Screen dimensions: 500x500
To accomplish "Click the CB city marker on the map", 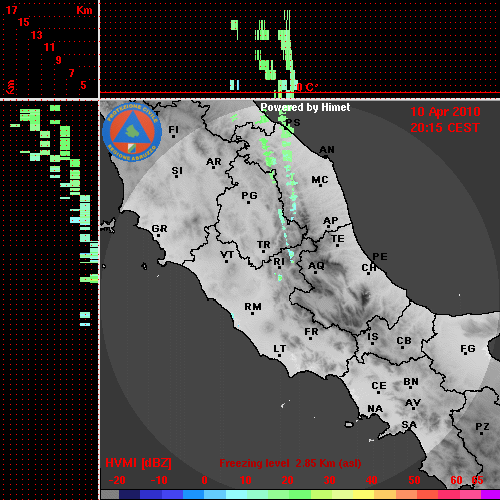I will (403, 348).
